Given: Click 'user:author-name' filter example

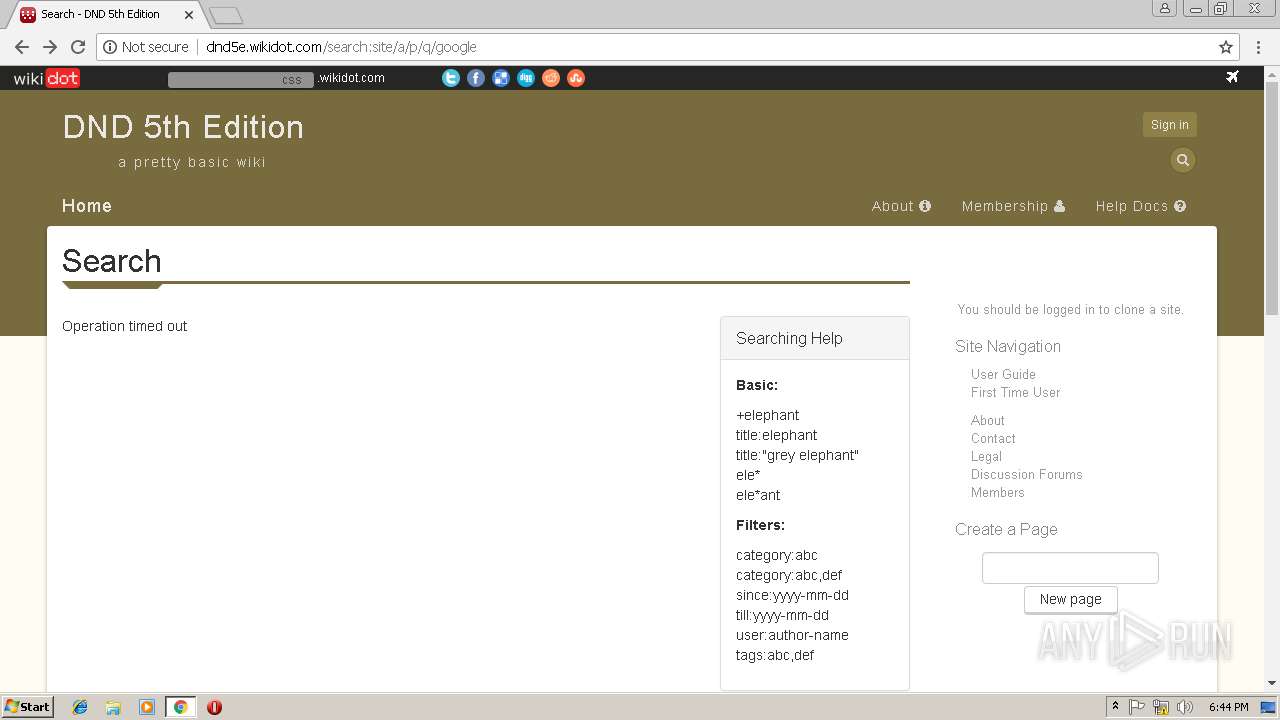Looking at the screenshot, I should (792, 635).
